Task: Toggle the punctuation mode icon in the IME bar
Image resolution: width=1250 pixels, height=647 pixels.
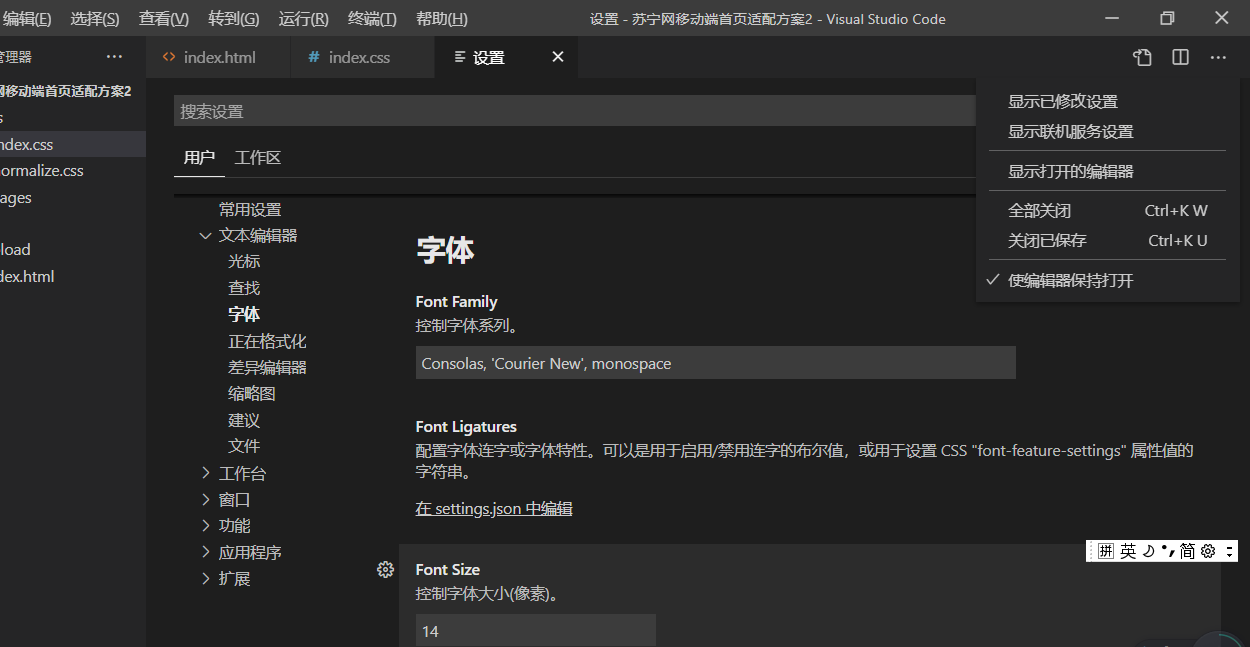Action: pos(1168,551)
